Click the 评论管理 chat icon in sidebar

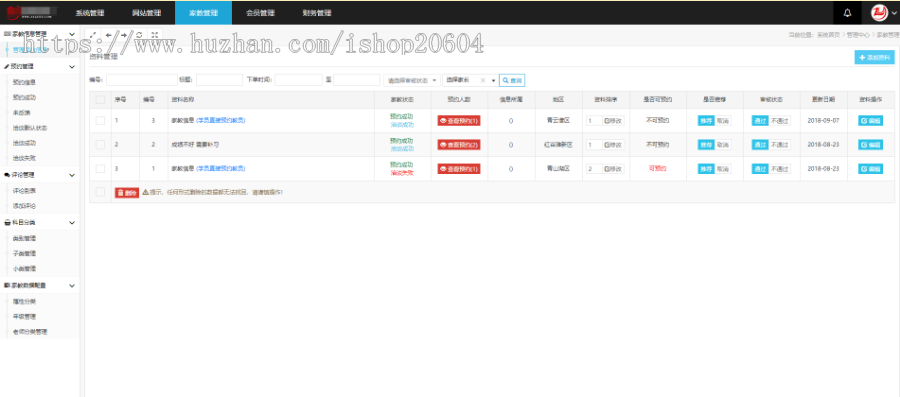[x=6, y=175]
